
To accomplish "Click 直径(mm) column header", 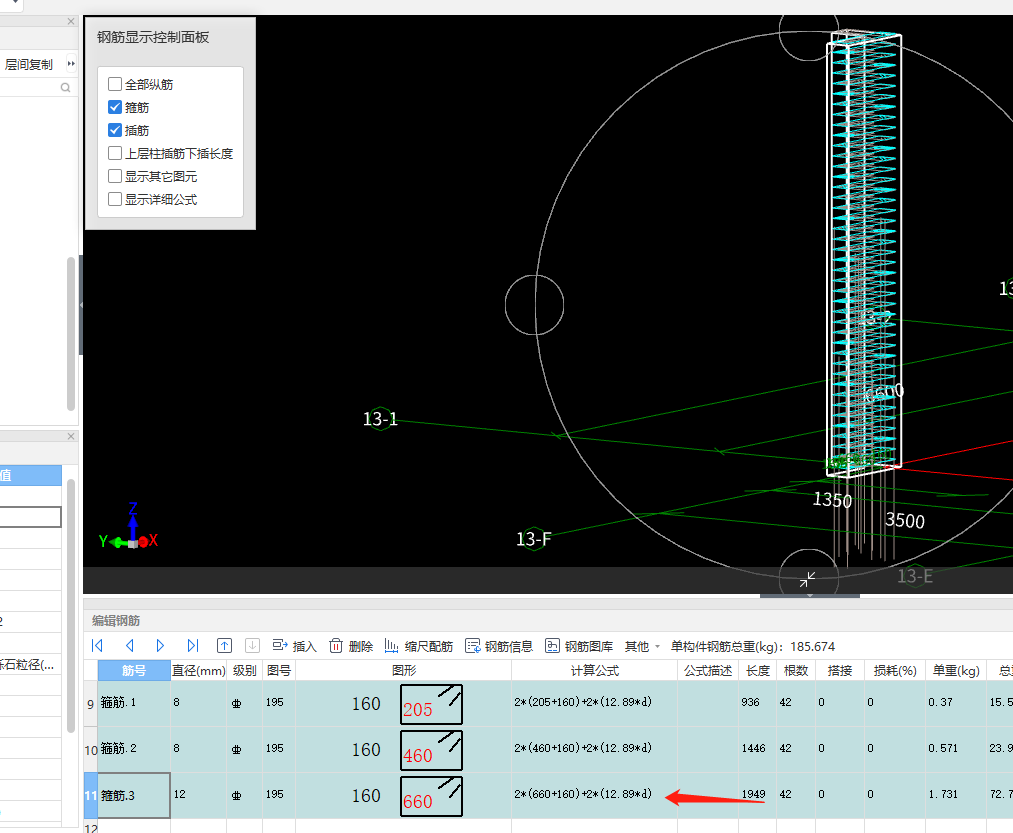I will (x=198, y=671).
